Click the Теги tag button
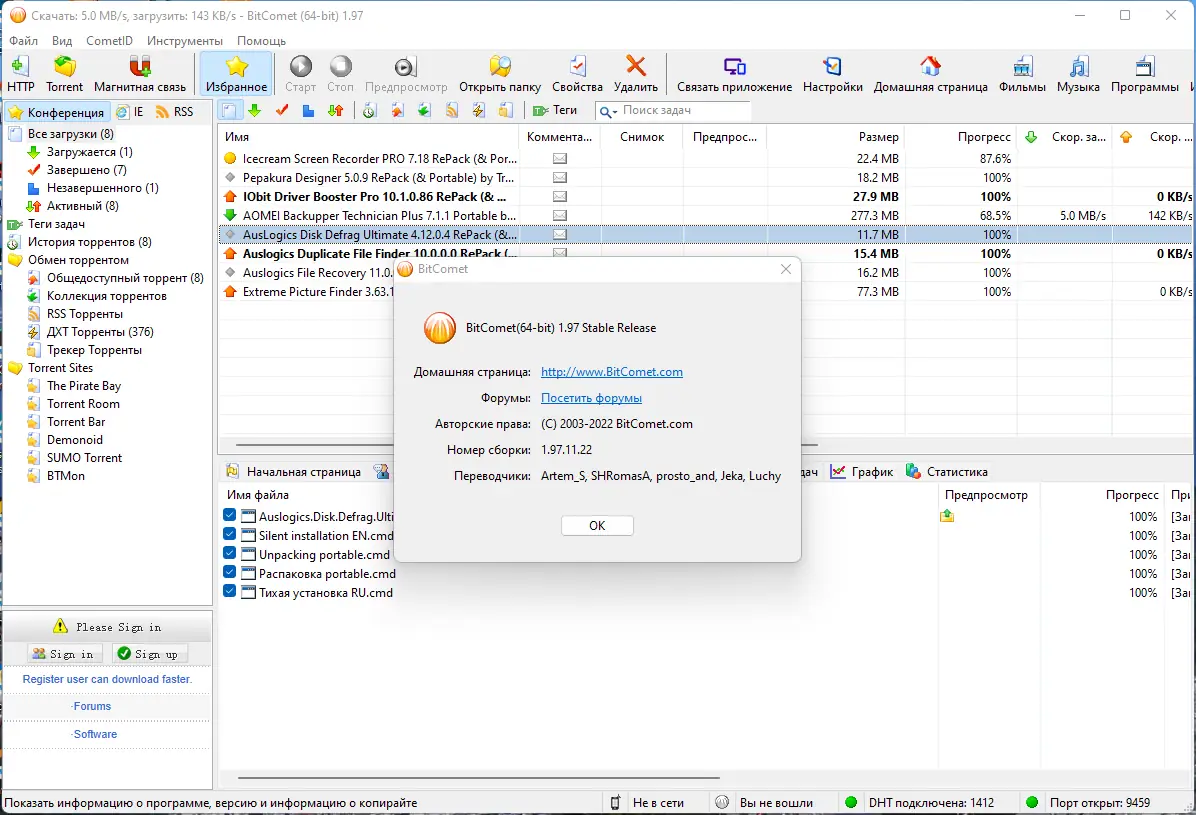 tap(555, 111)
